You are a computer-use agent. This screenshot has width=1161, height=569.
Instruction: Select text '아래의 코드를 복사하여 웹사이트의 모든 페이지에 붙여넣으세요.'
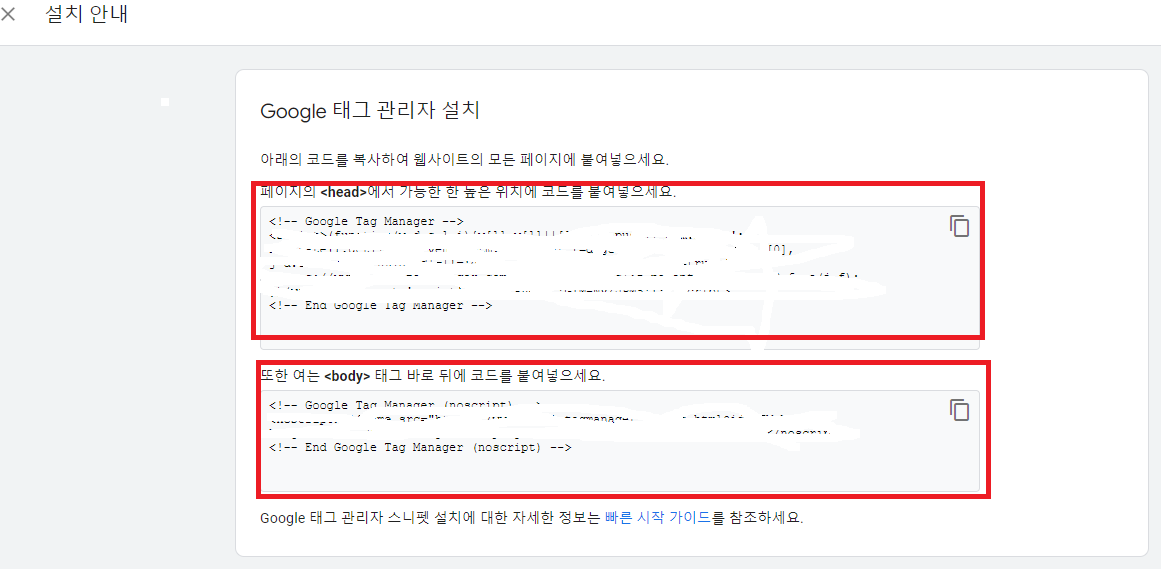coord(464,159)
